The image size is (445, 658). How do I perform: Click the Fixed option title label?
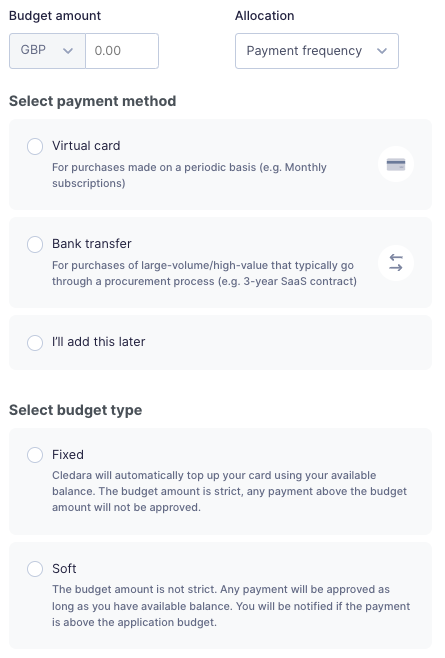[x=68, y=454]
